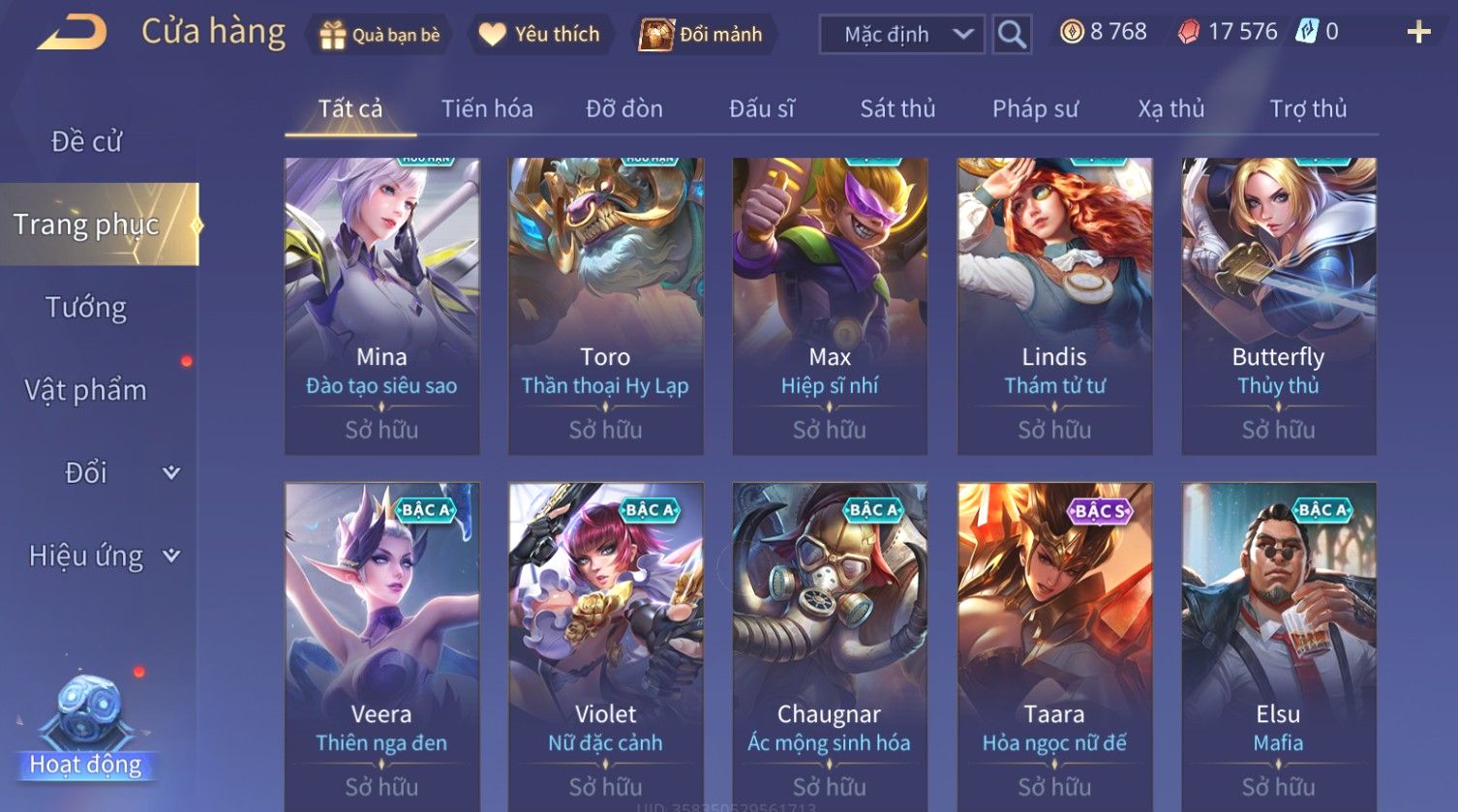
Task: Tap the gold coin currency icon
Action: pos(1071,32)
